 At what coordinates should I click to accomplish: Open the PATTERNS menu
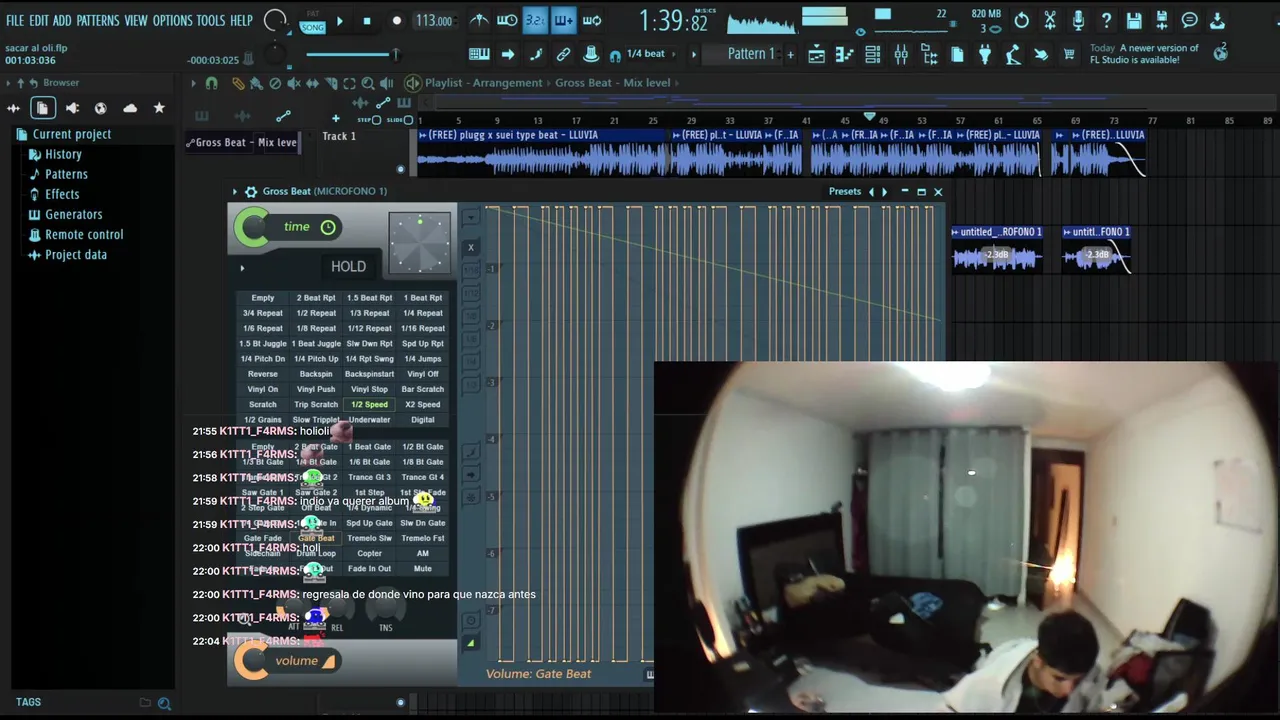[98, 20]
